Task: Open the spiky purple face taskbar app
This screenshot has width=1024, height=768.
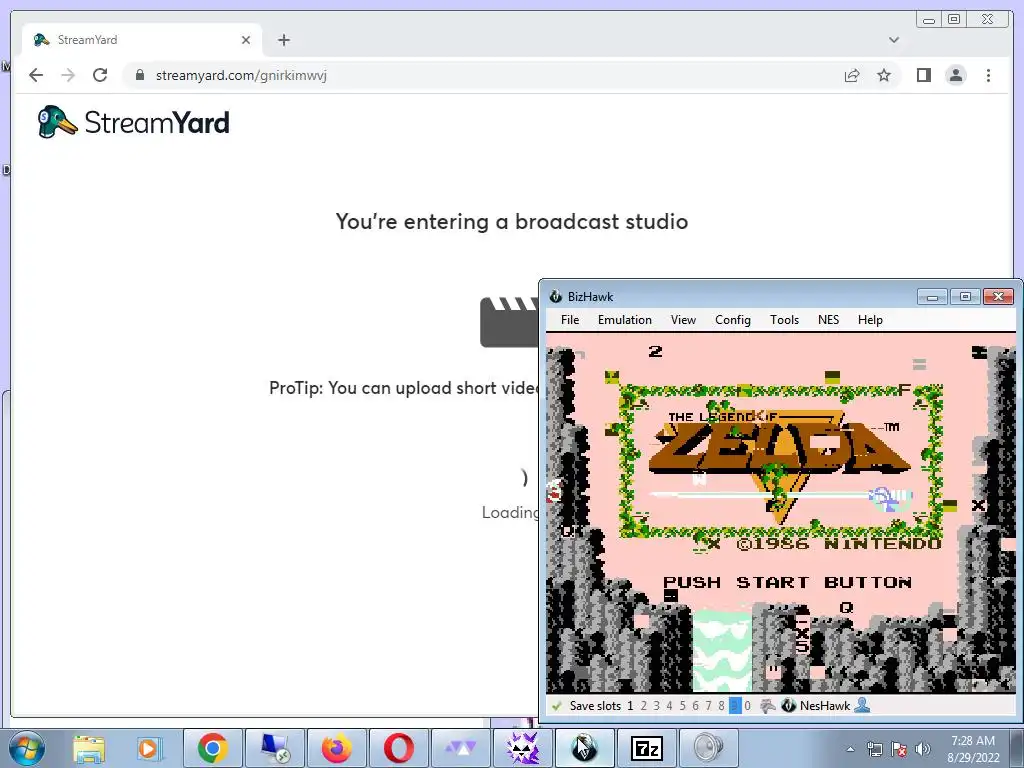Action: click(x=522, y=748)
